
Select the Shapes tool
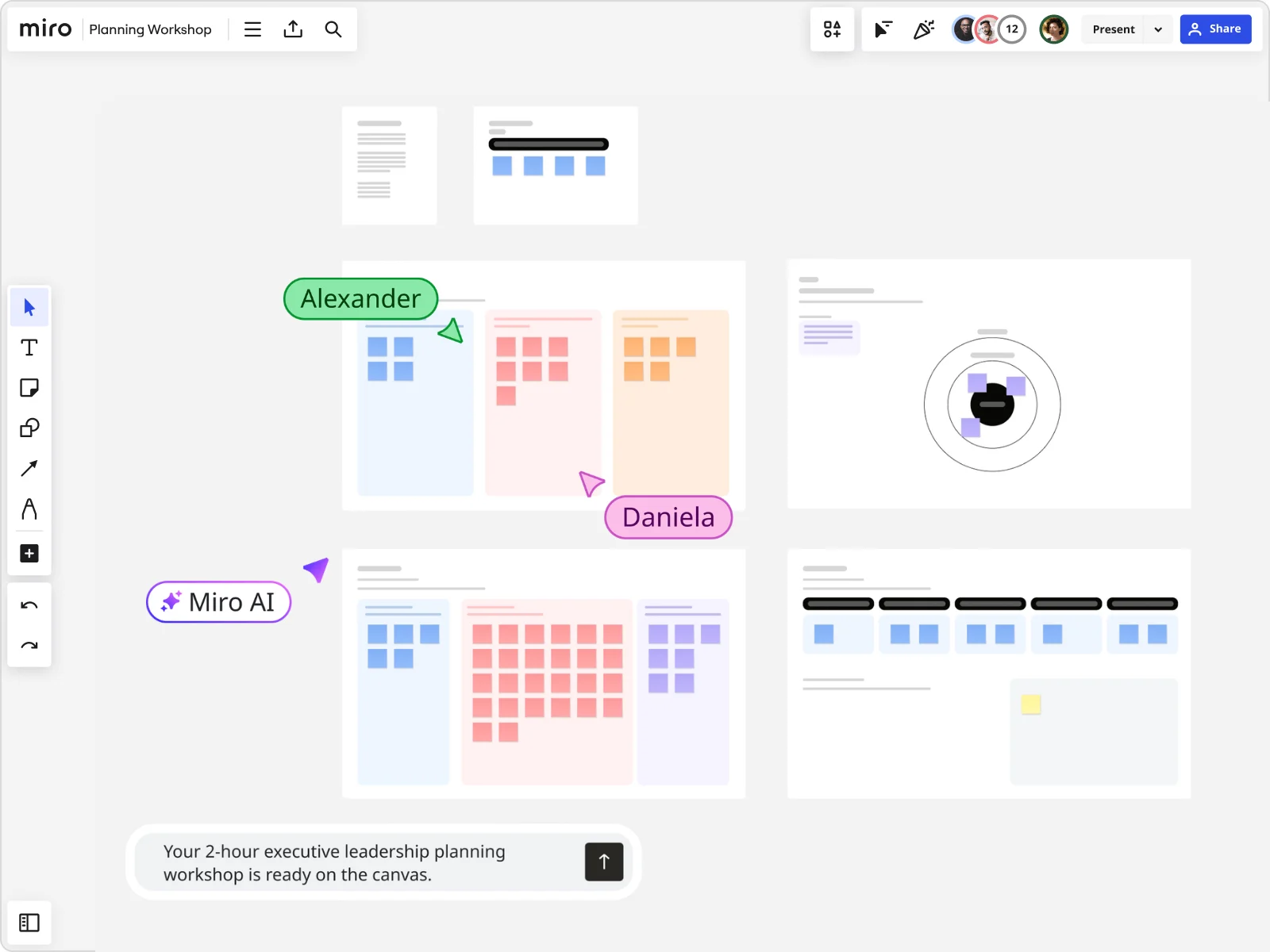pos(29,428)
